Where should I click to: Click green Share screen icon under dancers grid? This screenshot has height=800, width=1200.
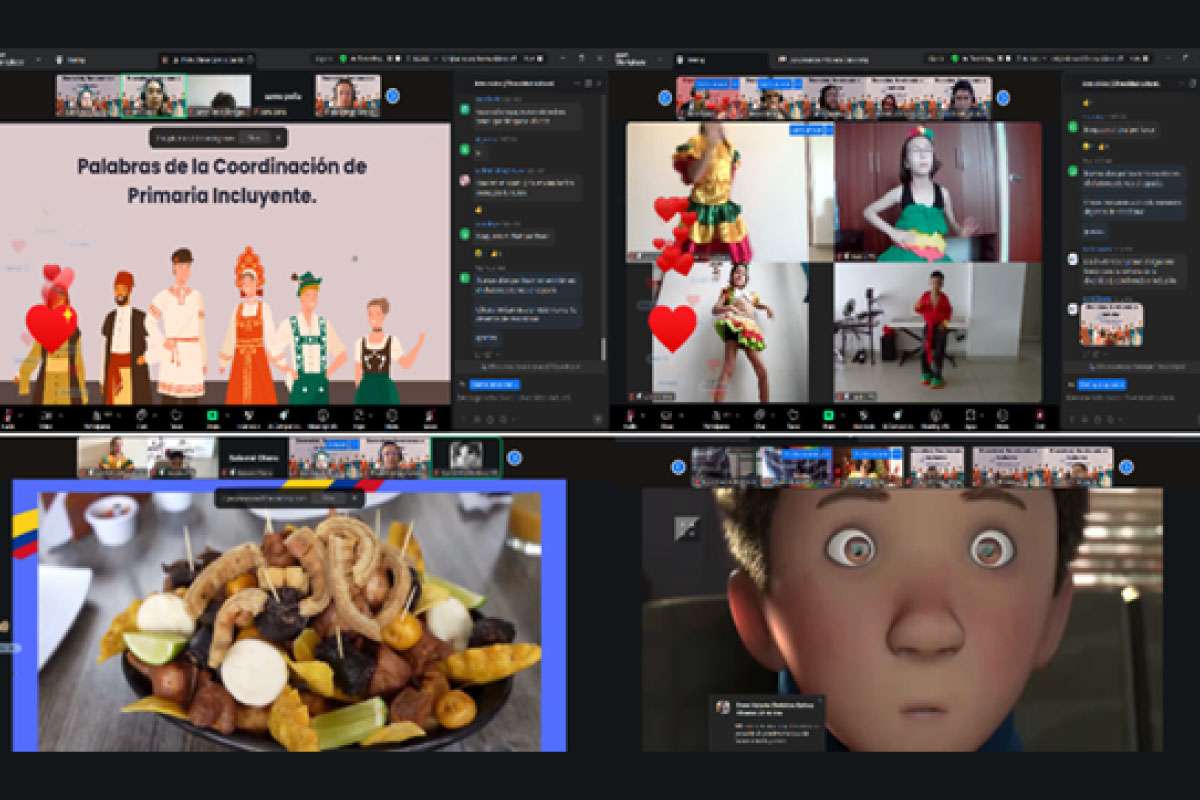828,414
